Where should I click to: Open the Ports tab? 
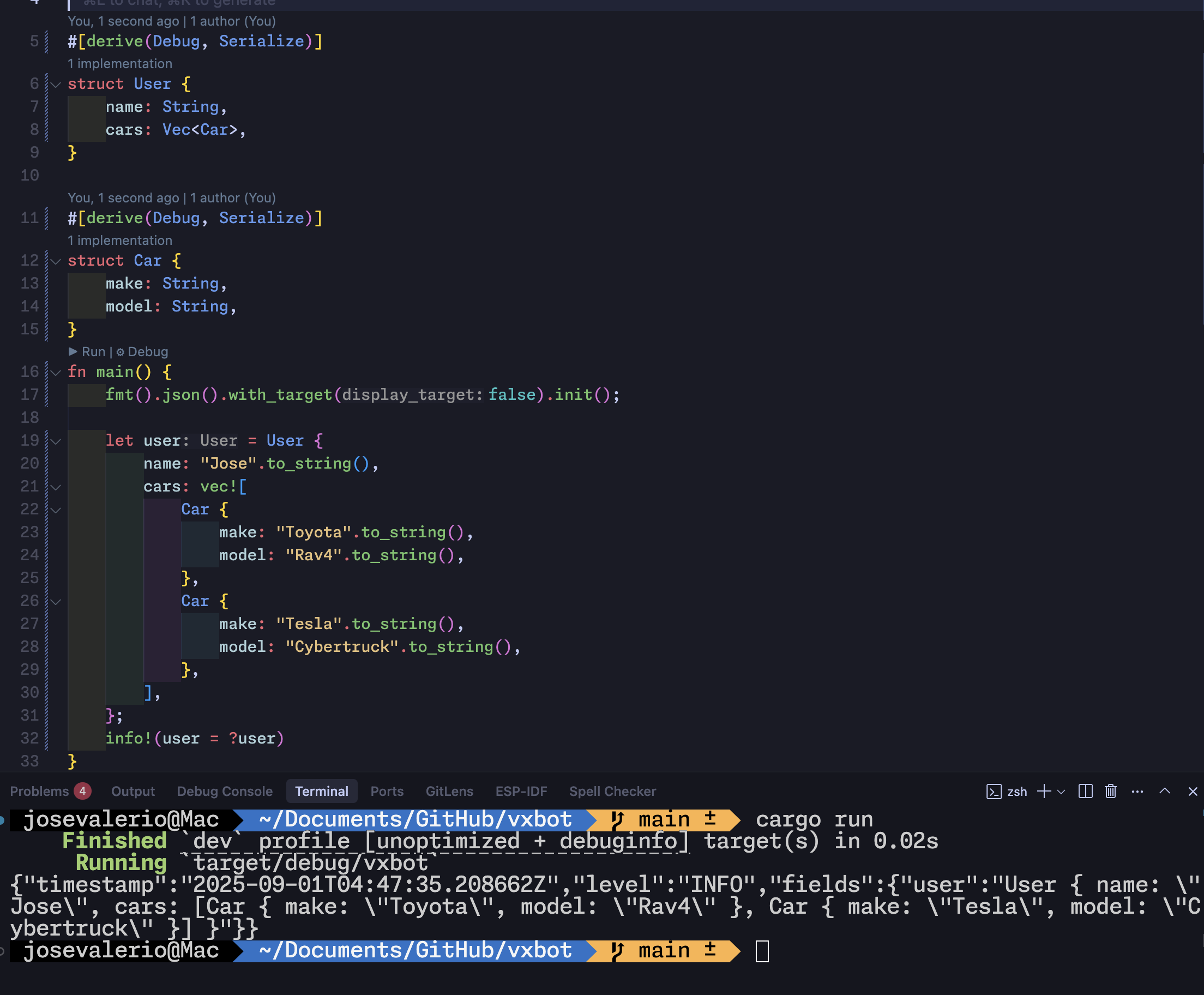387,792
